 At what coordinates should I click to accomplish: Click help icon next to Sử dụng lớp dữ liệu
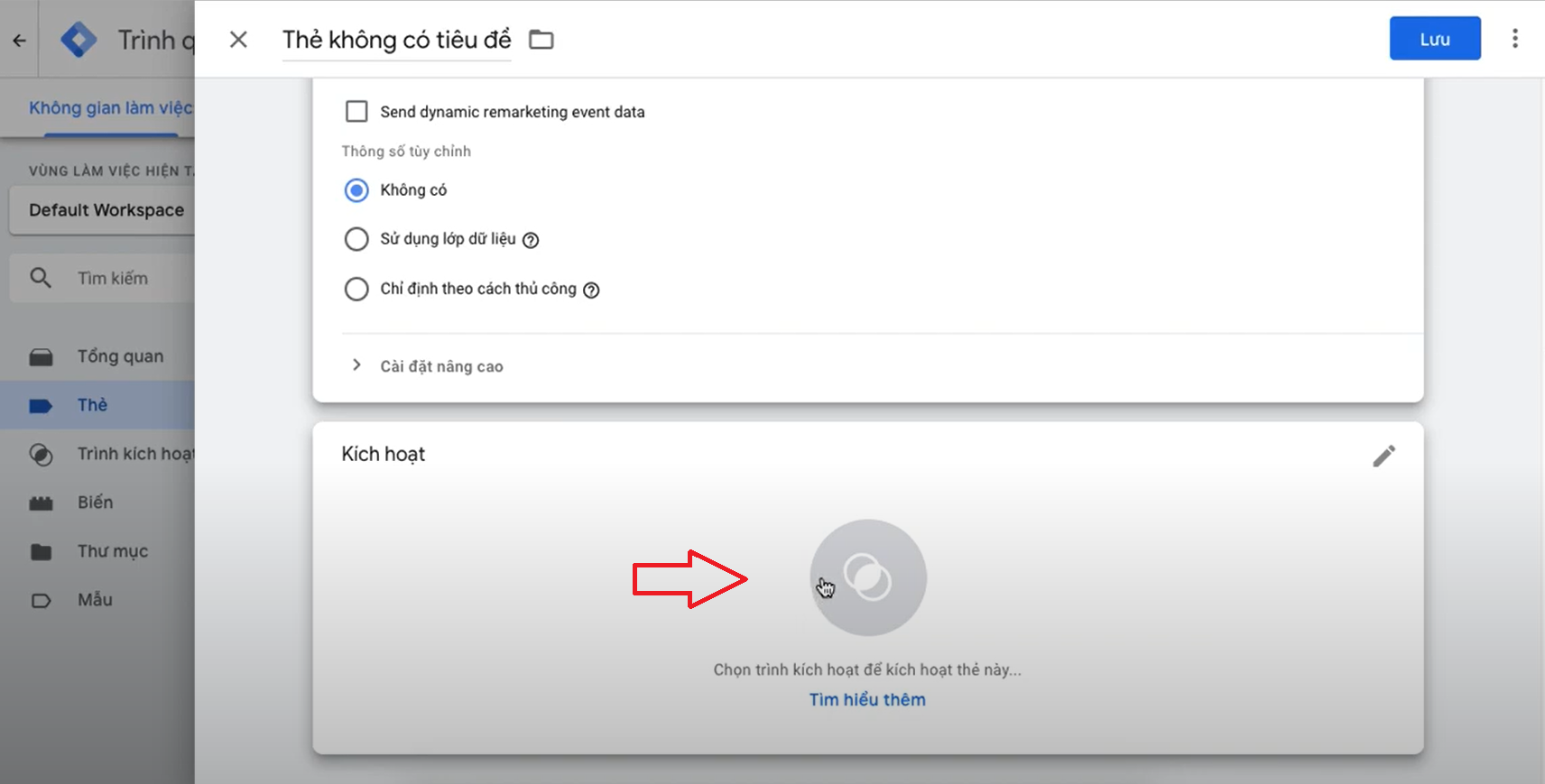click(531, 240)
